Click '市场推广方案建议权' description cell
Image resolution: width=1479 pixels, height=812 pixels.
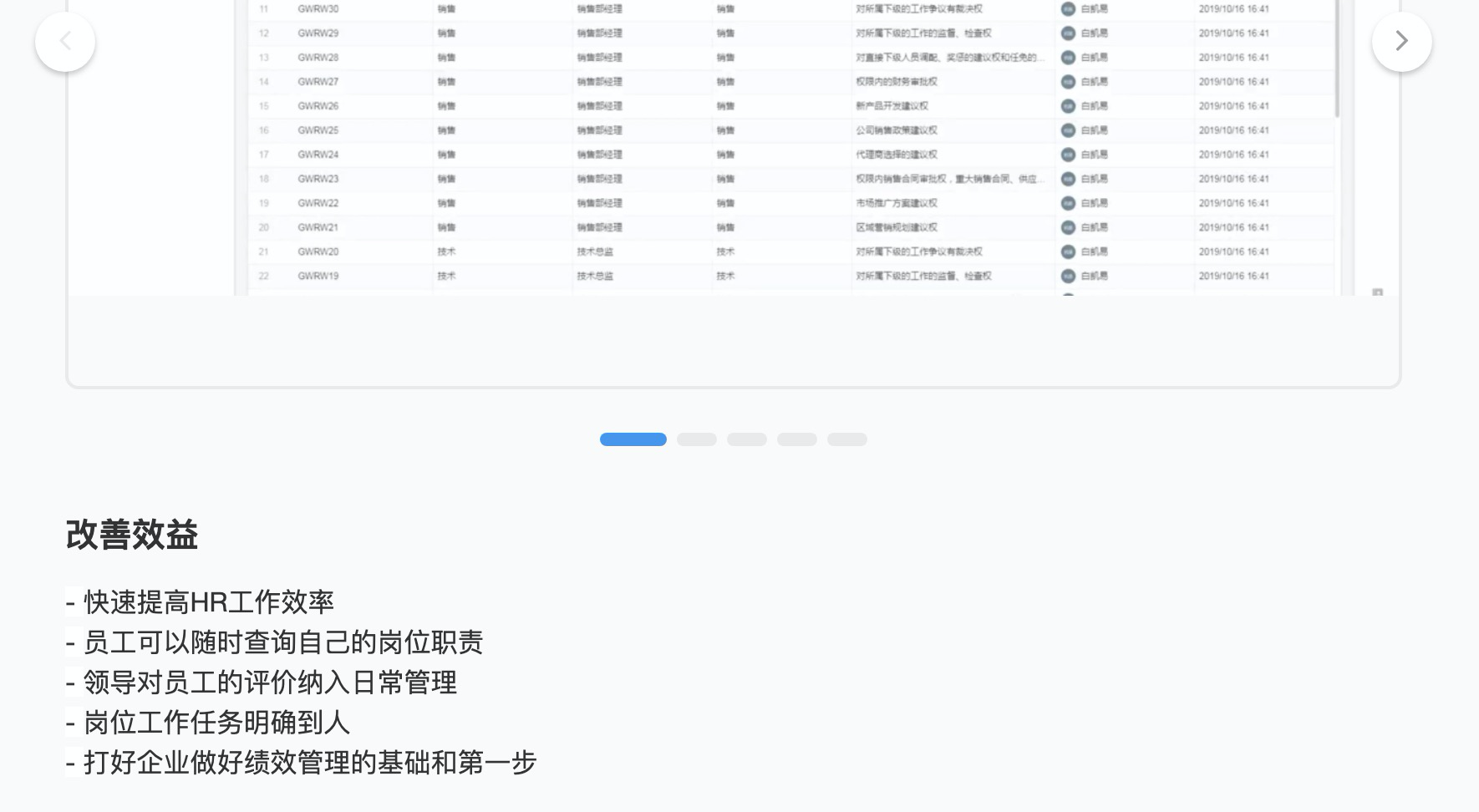click(897, 203)
